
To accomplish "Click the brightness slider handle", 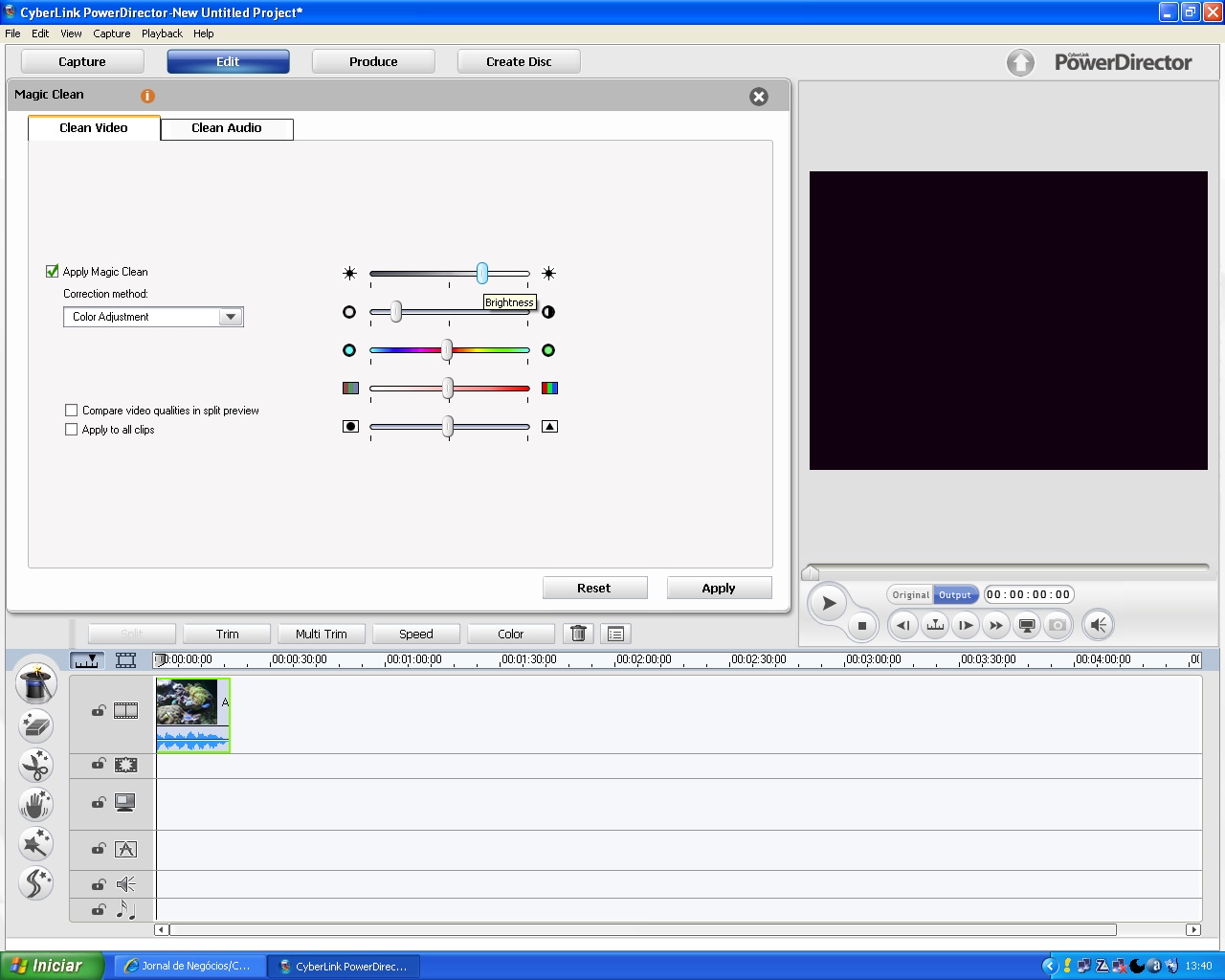I will tap(482, 274).
